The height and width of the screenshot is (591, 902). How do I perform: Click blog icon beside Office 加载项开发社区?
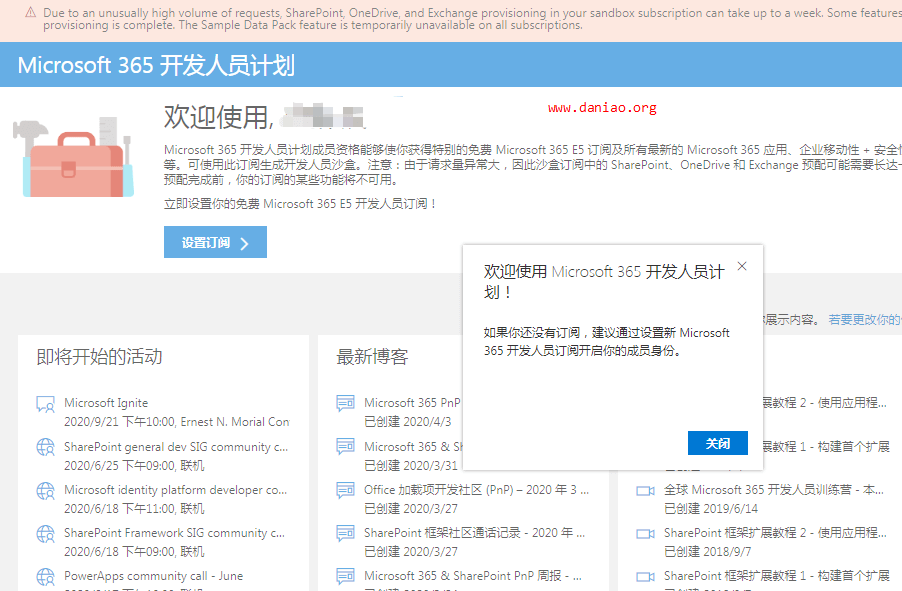coord(345,490)
